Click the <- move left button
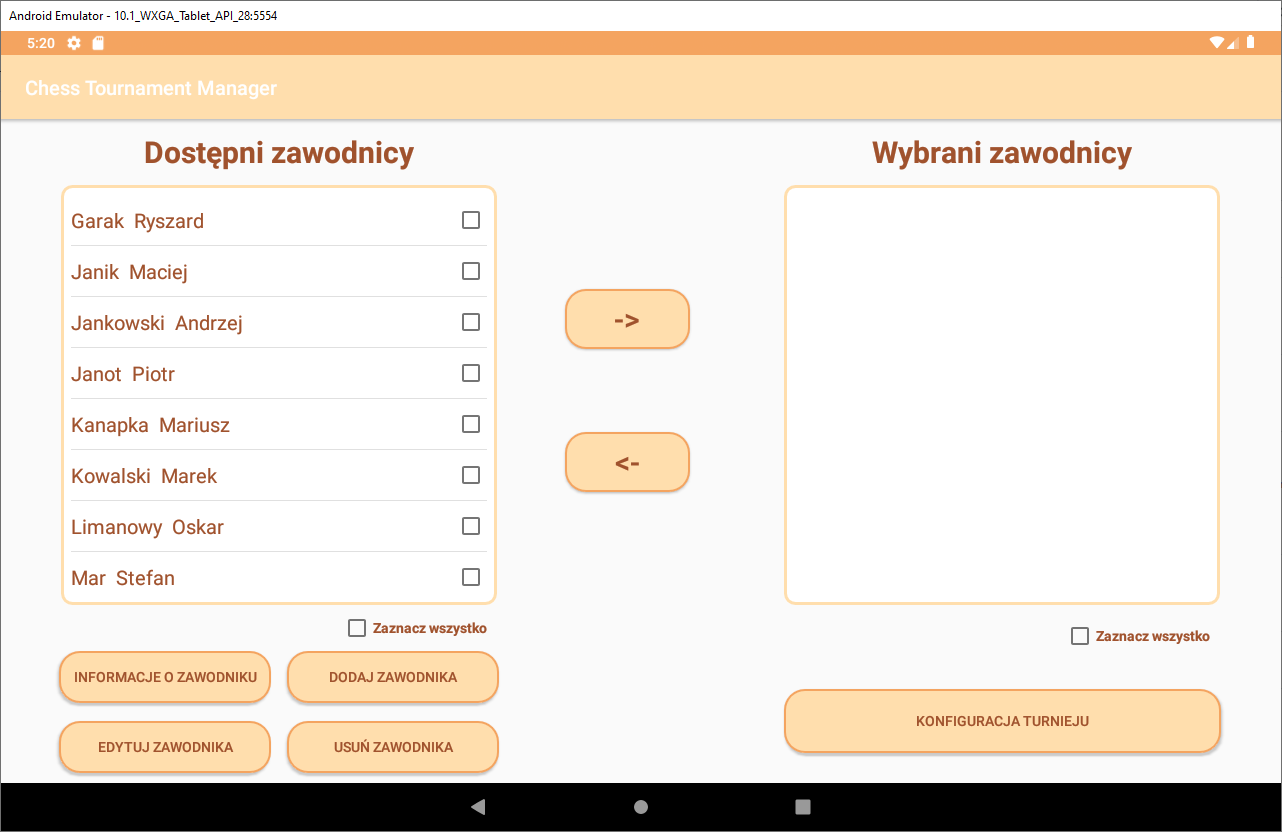The image size is (1282, 832). coord(627,462)
